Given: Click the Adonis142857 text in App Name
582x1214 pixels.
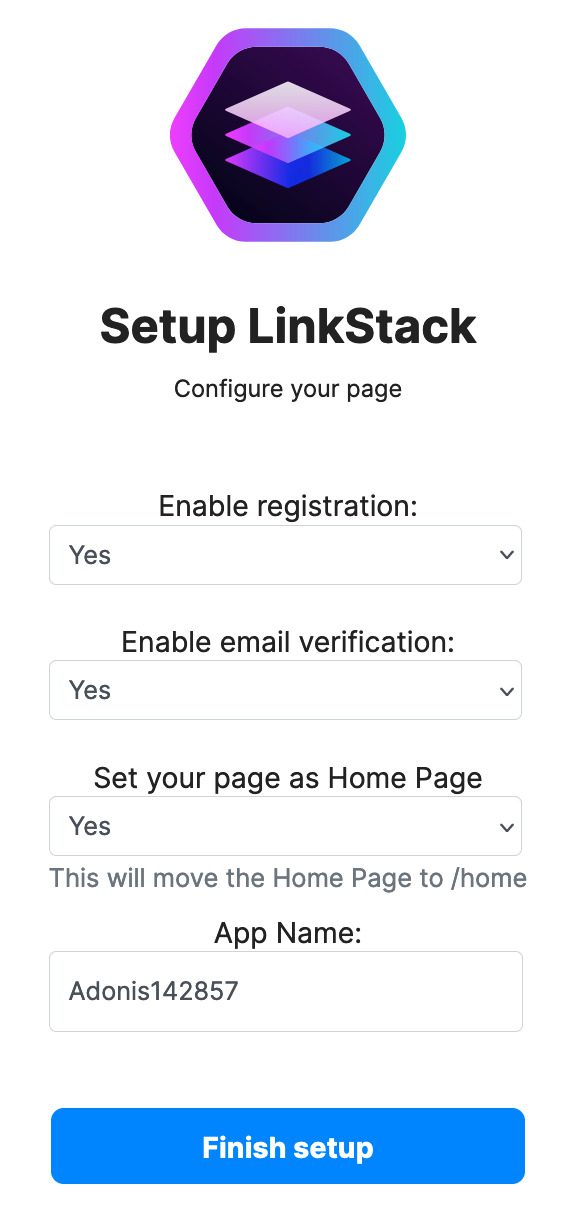Looking at the screenshot, I should [x=153, y=991].
